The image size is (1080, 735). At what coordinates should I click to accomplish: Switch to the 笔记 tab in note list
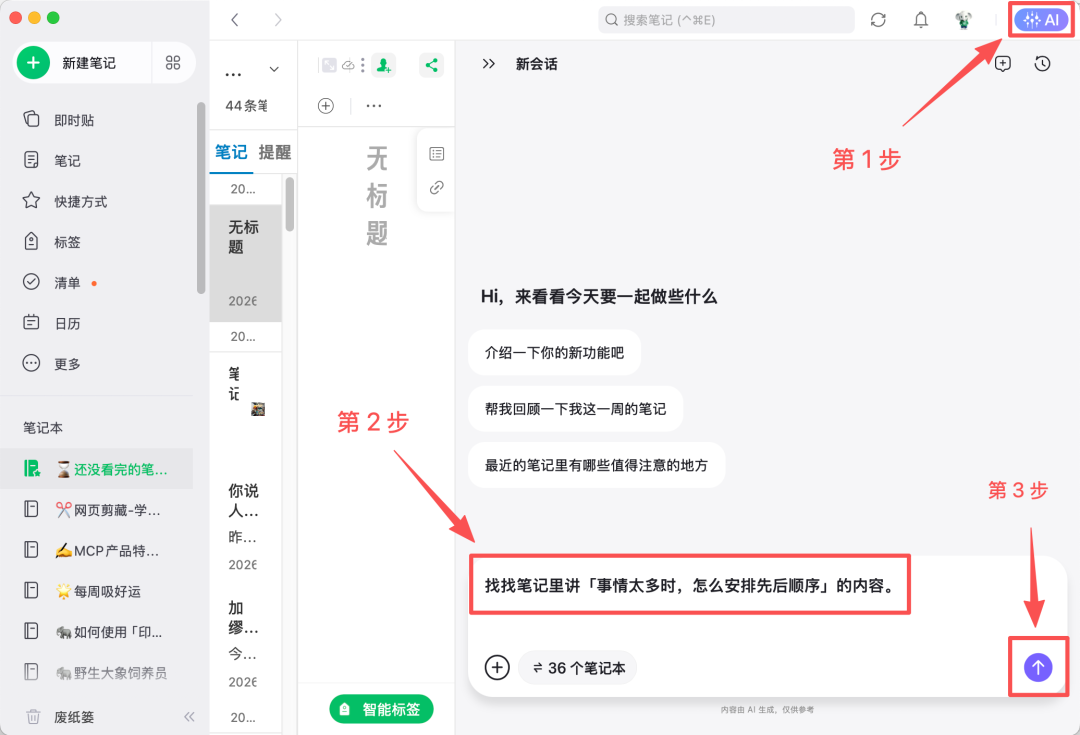point(231,152)
